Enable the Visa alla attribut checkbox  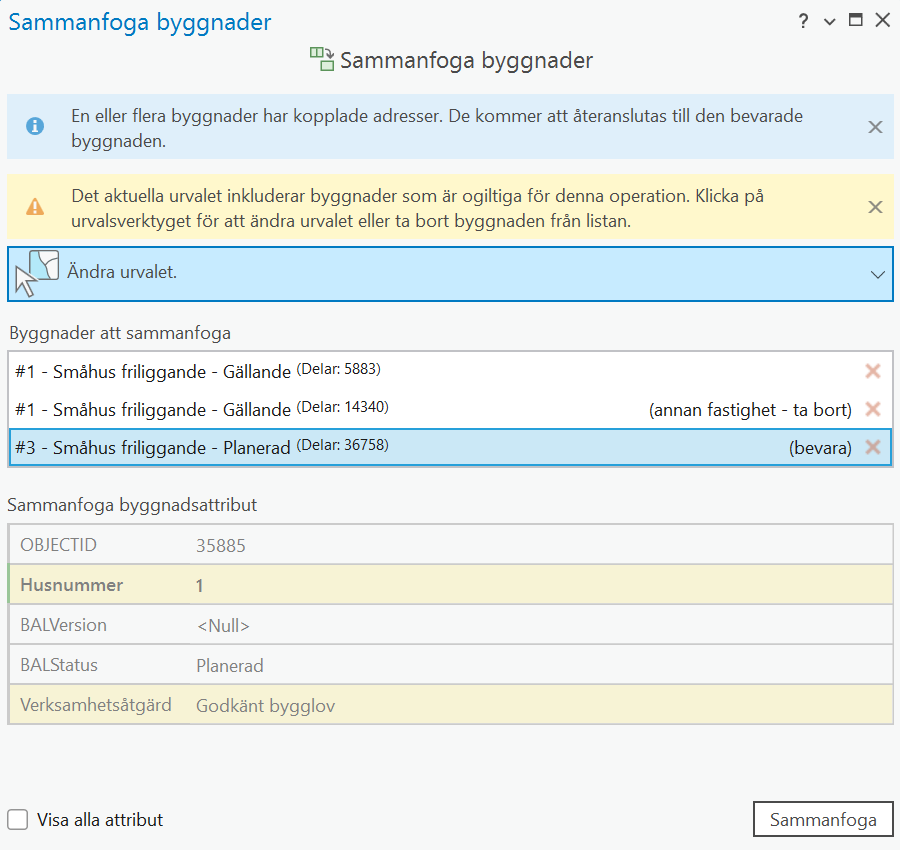(18, 820)
